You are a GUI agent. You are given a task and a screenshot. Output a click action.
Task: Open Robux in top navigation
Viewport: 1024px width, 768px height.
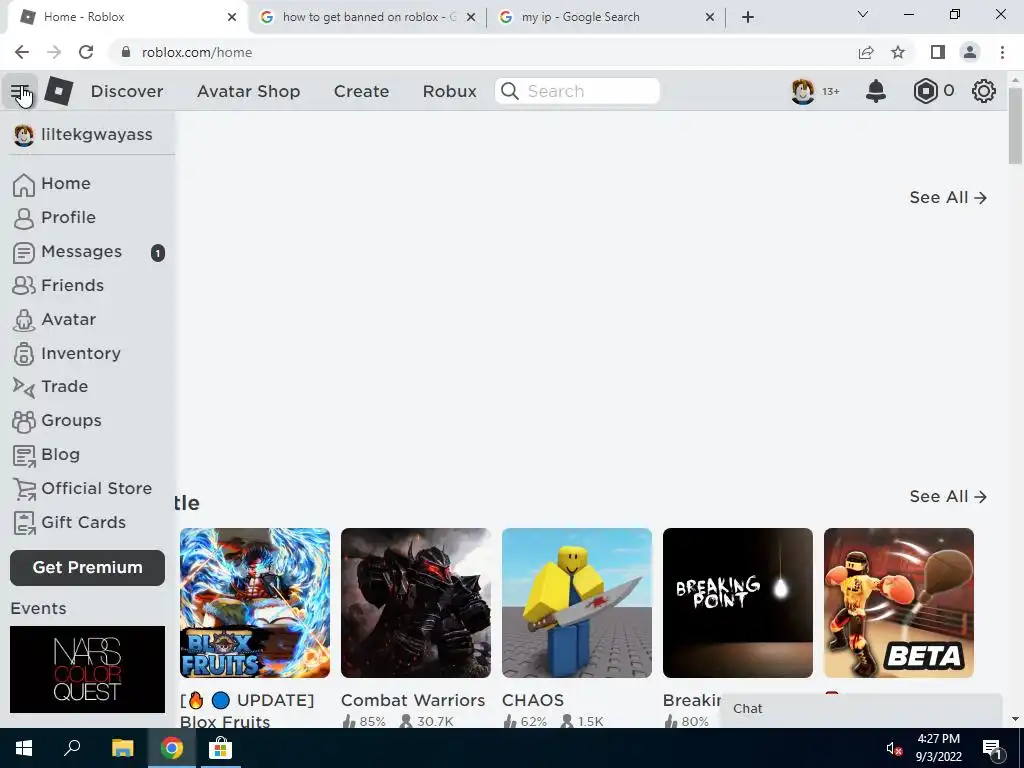[449, 91]
